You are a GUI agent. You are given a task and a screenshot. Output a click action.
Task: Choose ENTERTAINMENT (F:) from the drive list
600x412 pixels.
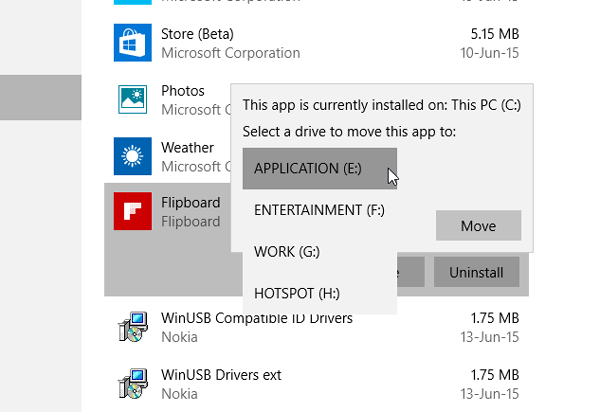tap(319, 210)
